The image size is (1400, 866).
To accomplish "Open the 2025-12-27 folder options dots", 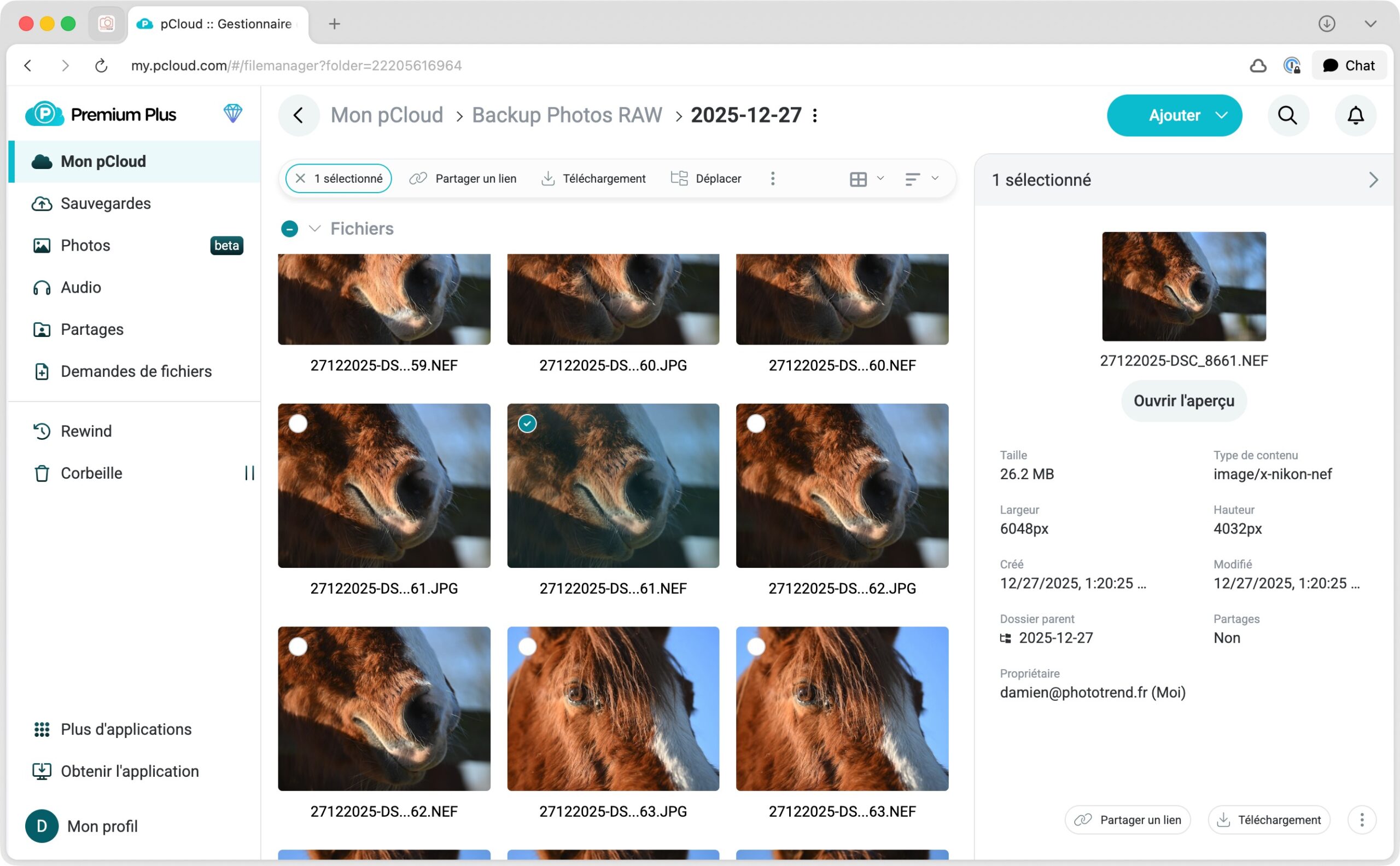I will (x=815, y=115).
